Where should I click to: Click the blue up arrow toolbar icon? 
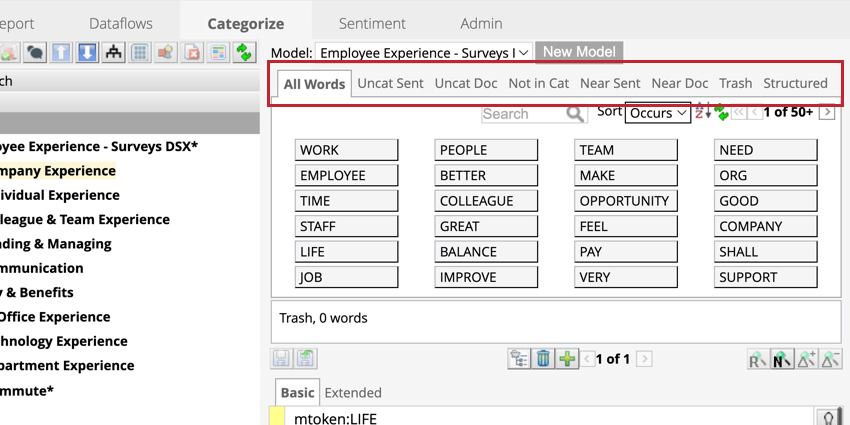pyautogui.click(x=62, y=53)
